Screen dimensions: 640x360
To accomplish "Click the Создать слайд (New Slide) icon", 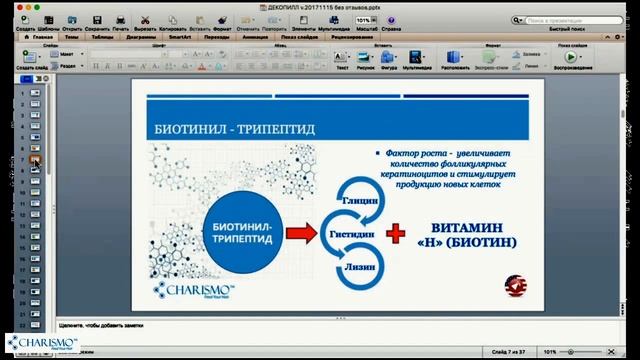I will tap(28, 56).
